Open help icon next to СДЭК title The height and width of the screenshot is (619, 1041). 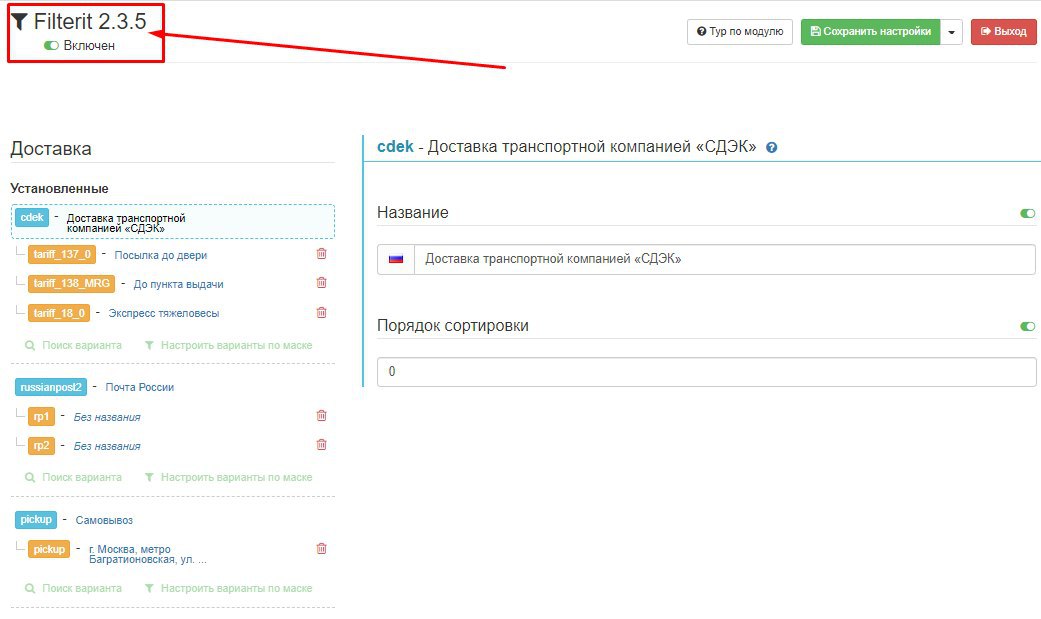pyautogui.click(x=771, y=147)
